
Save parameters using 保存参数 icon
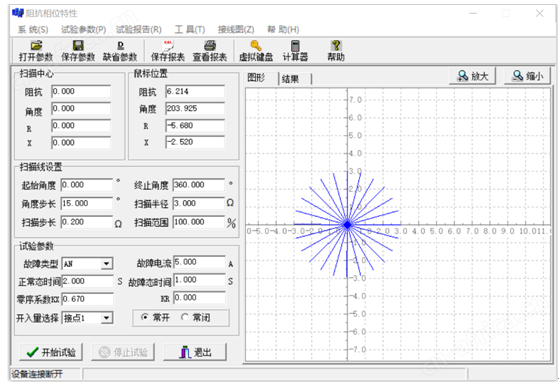coord(78,51)
